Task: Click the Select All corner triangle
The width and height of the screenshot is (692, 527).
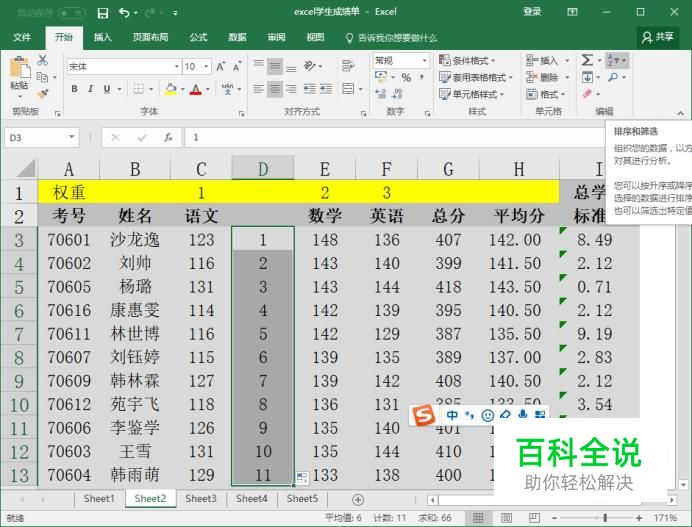Action: (x=26, y=168)
